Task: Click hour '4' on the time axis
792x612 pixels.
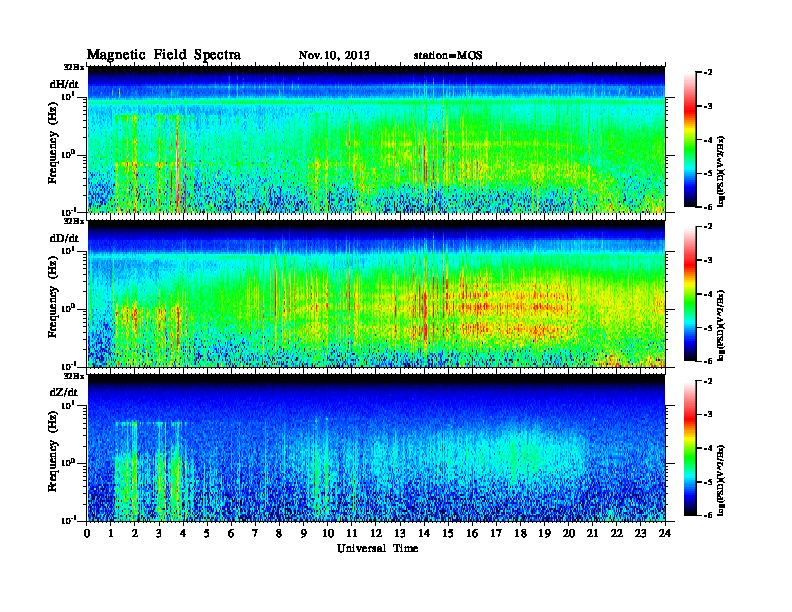Action: point(183,533)
